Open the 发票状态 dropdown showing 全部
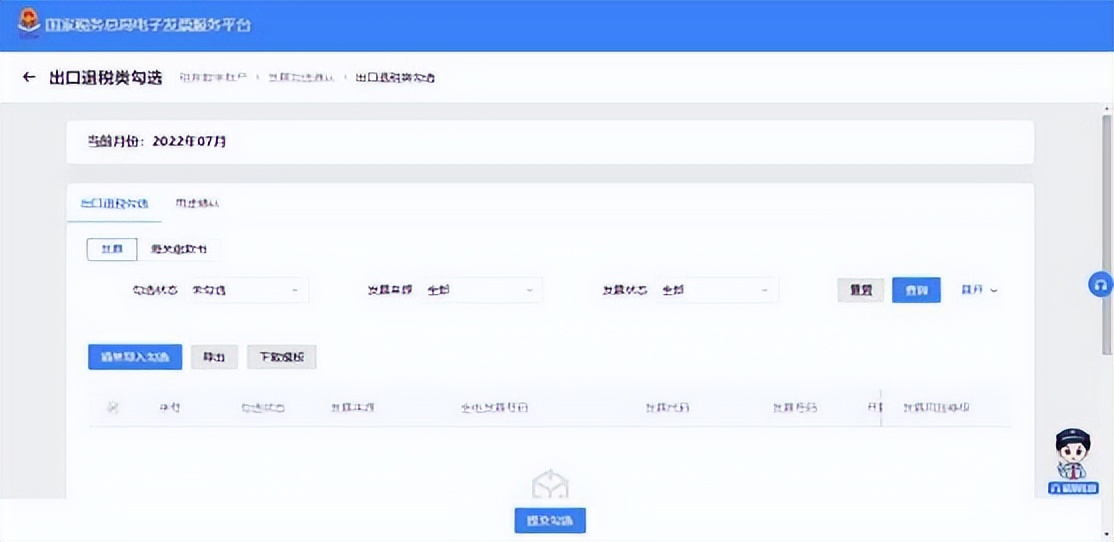This screenshot has width=1114, height=542. tap(717, 291)
